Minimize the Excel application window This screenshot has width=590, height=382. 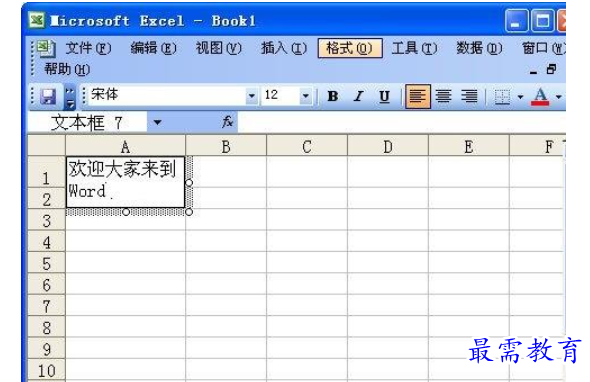[516, 21]
